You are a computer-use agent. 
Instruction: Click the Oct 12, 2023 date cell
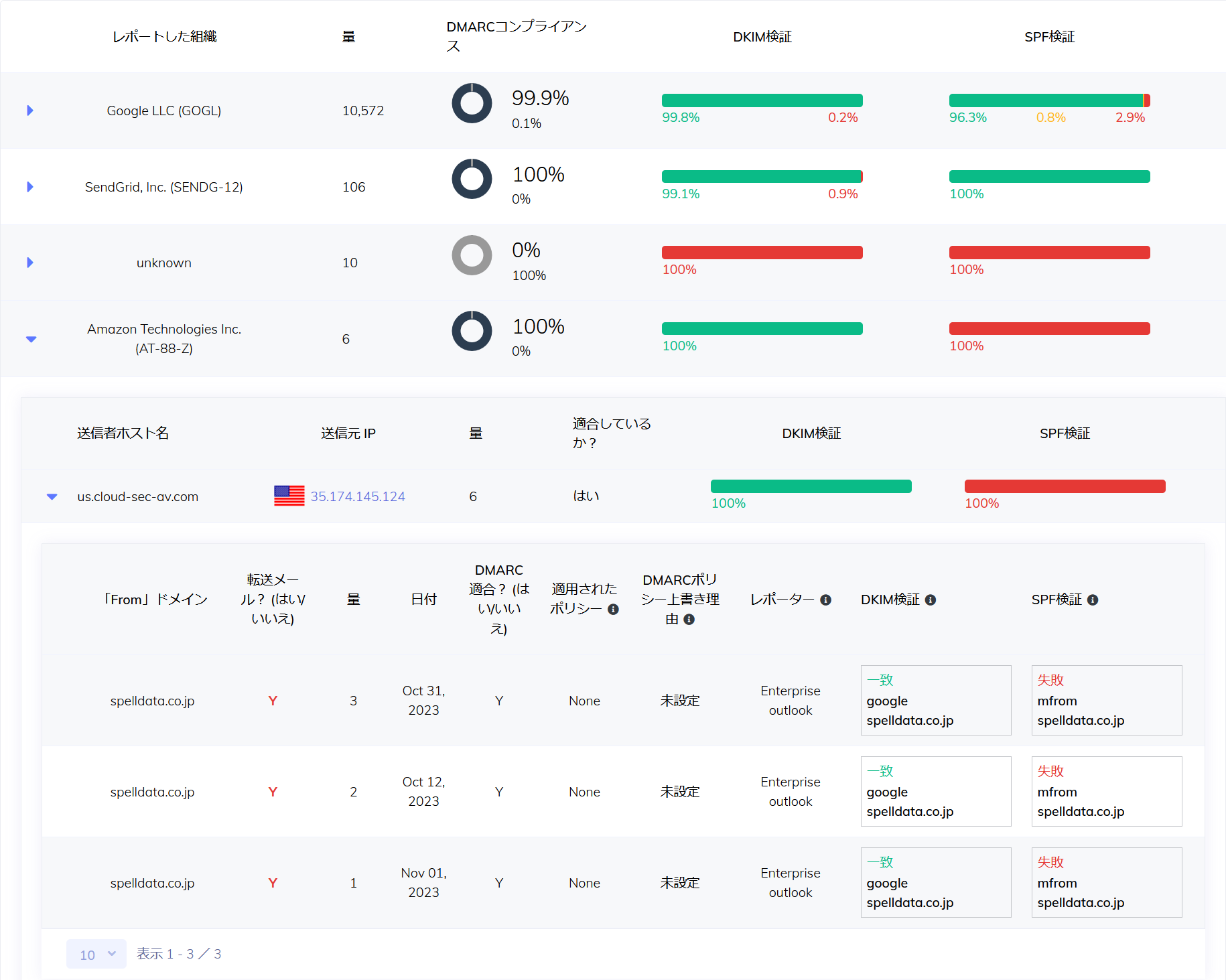424,792
